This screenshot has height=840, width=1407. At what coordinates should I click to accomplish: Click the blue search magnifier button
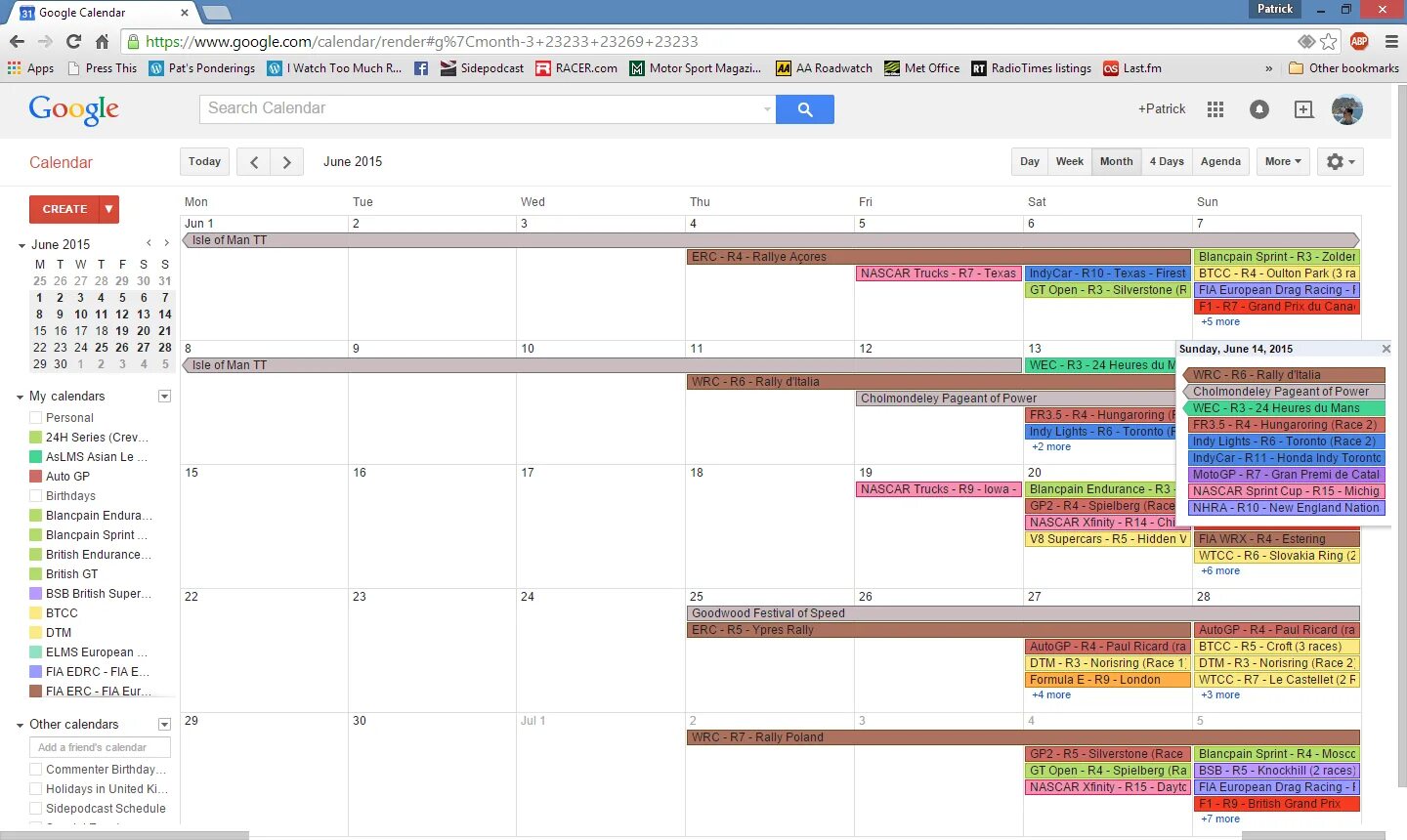click(805, 109)
